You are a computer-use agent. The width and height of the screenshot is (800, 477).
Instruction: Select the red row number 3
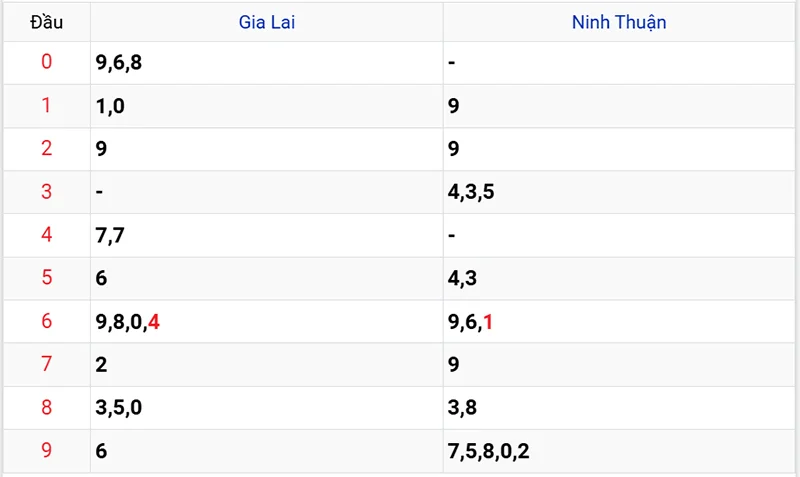coord(46,192)
